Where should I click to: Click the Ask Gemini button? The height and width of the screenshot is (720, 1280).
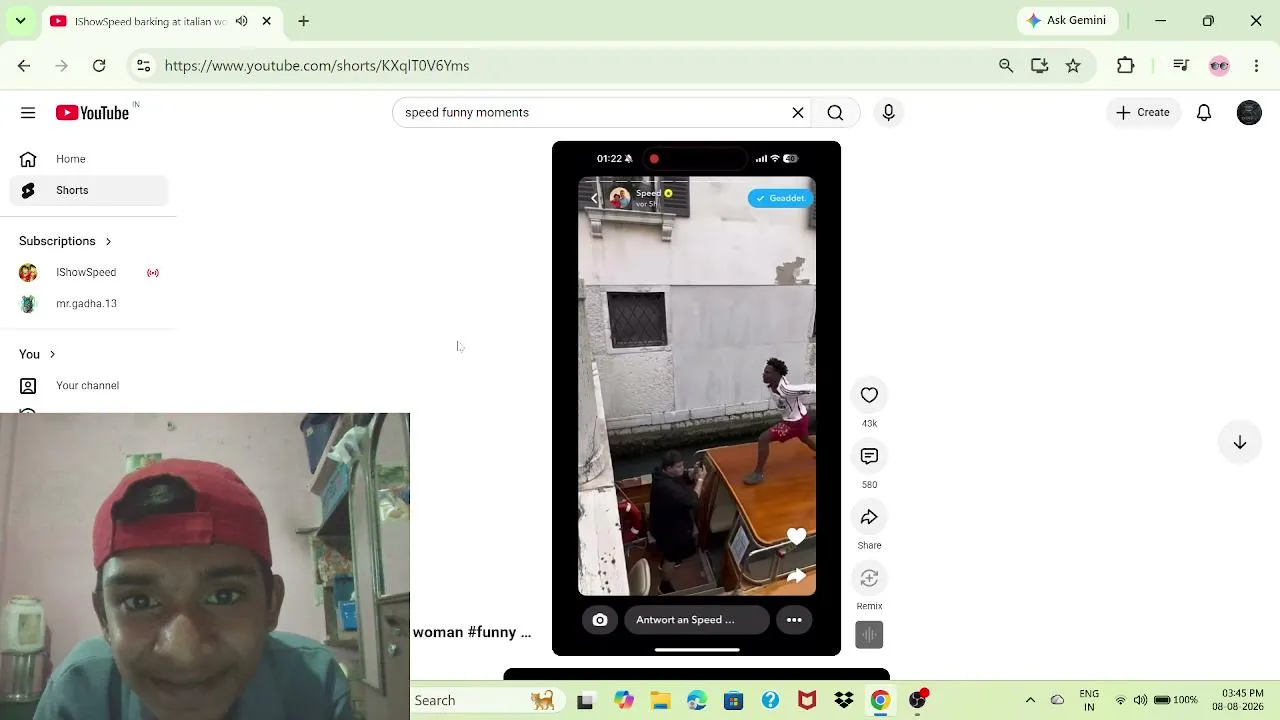[x=1067, y=20]
